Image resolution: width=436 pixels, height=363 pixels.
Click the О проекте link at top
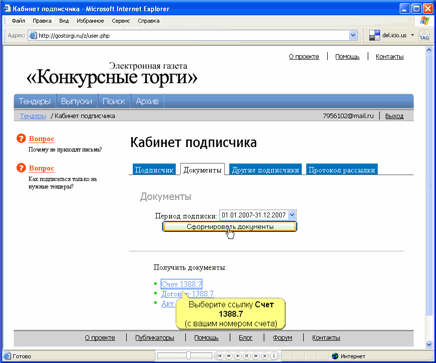tap(304, 57)
